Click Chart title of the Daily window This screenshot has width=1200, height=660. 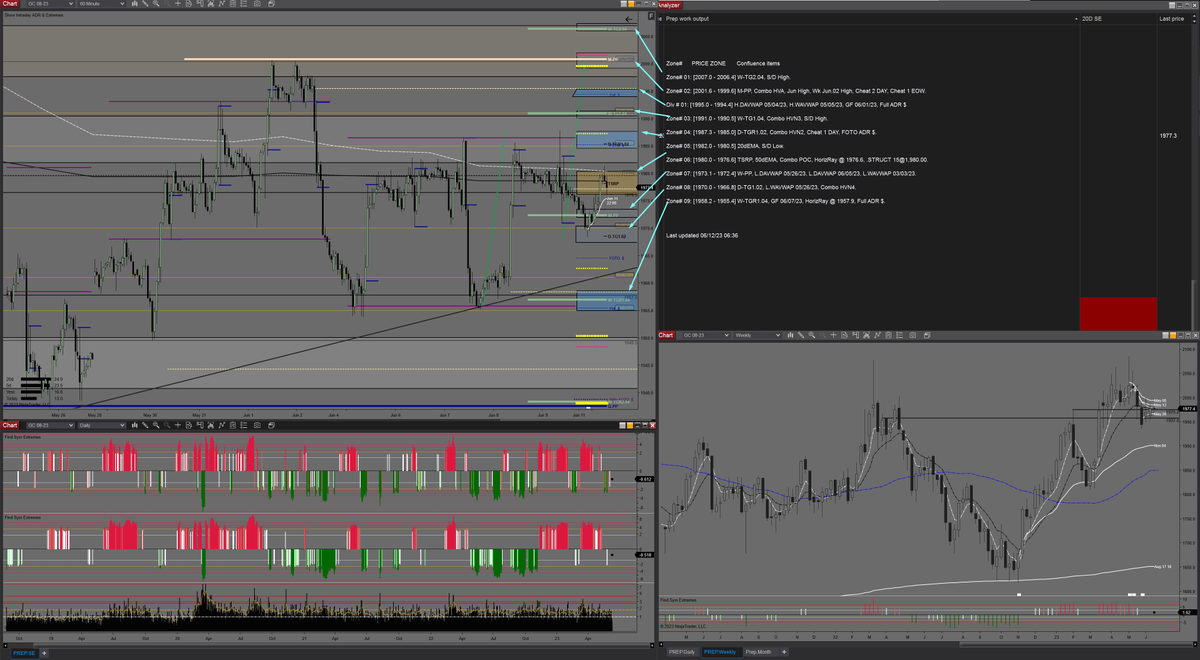click(10, 425)
